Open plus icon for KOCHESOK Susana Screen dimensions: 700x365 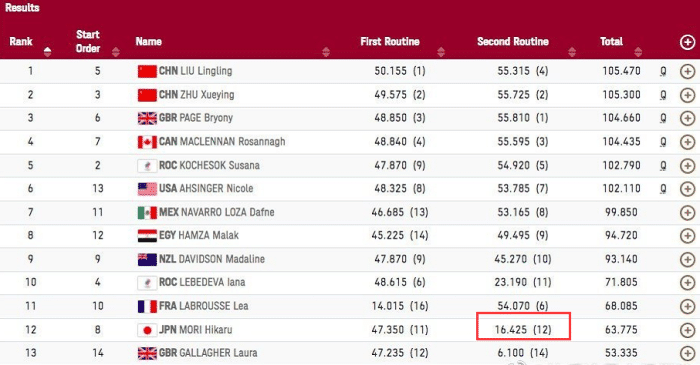[687, 166]
